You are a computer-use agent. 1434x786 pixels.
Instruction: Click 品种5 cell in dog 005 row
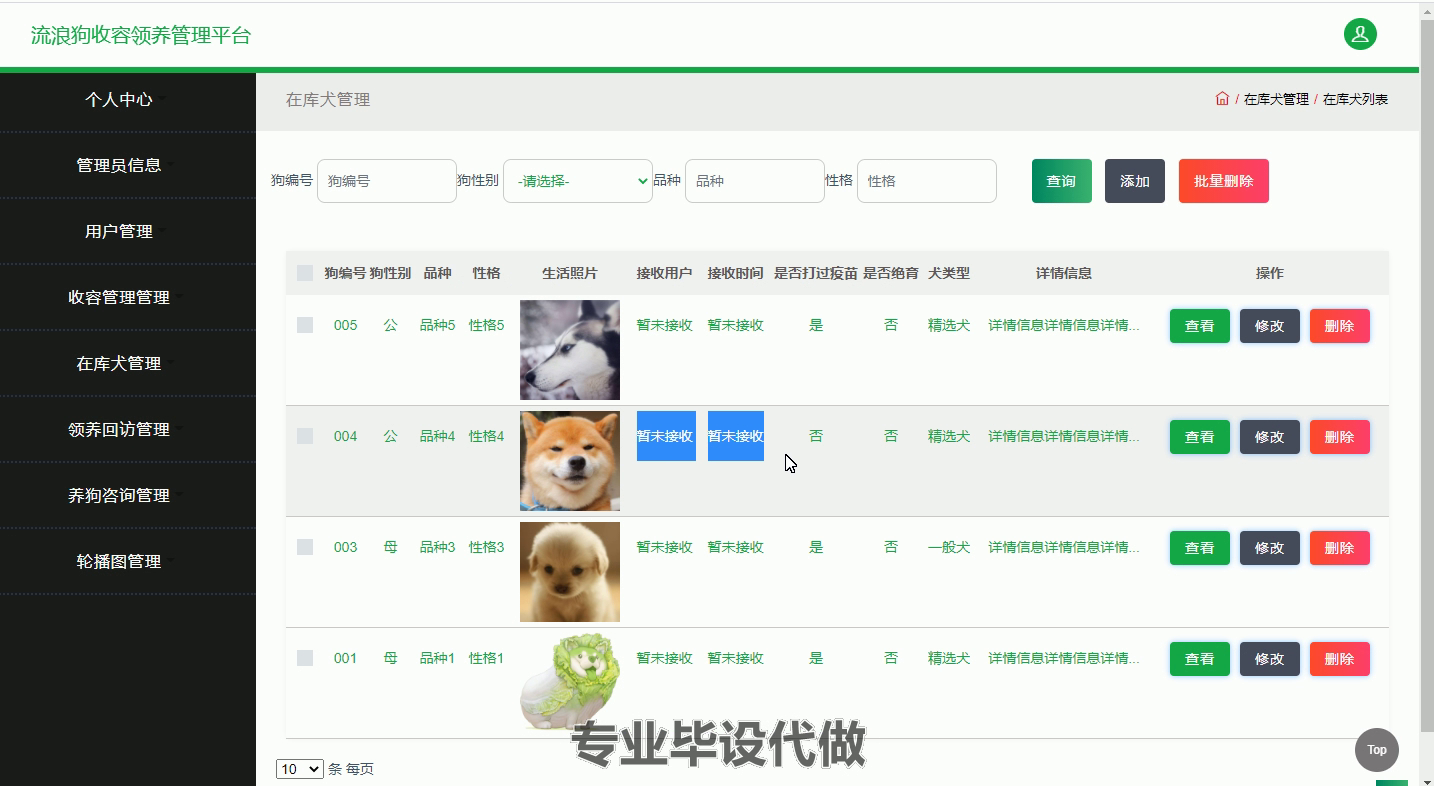coord(437,325)
